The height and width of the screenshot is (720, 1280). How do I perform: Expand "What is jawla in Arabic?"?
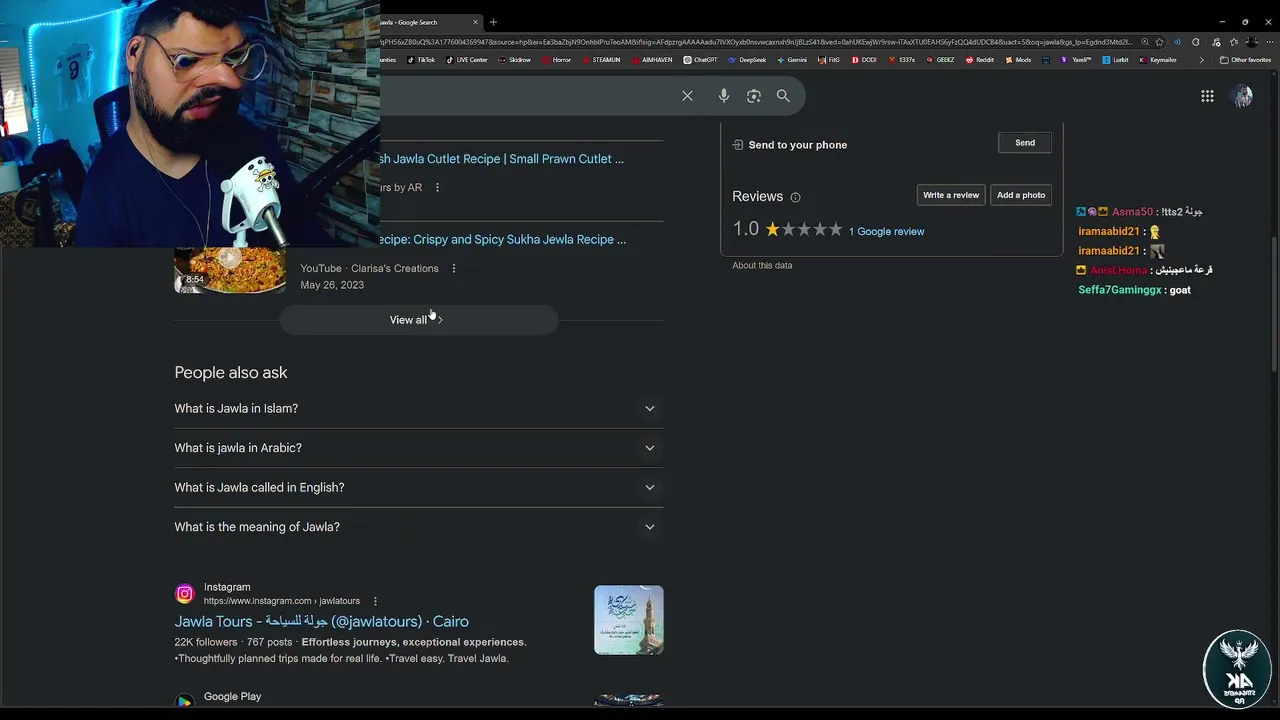(x=418, y=448)
